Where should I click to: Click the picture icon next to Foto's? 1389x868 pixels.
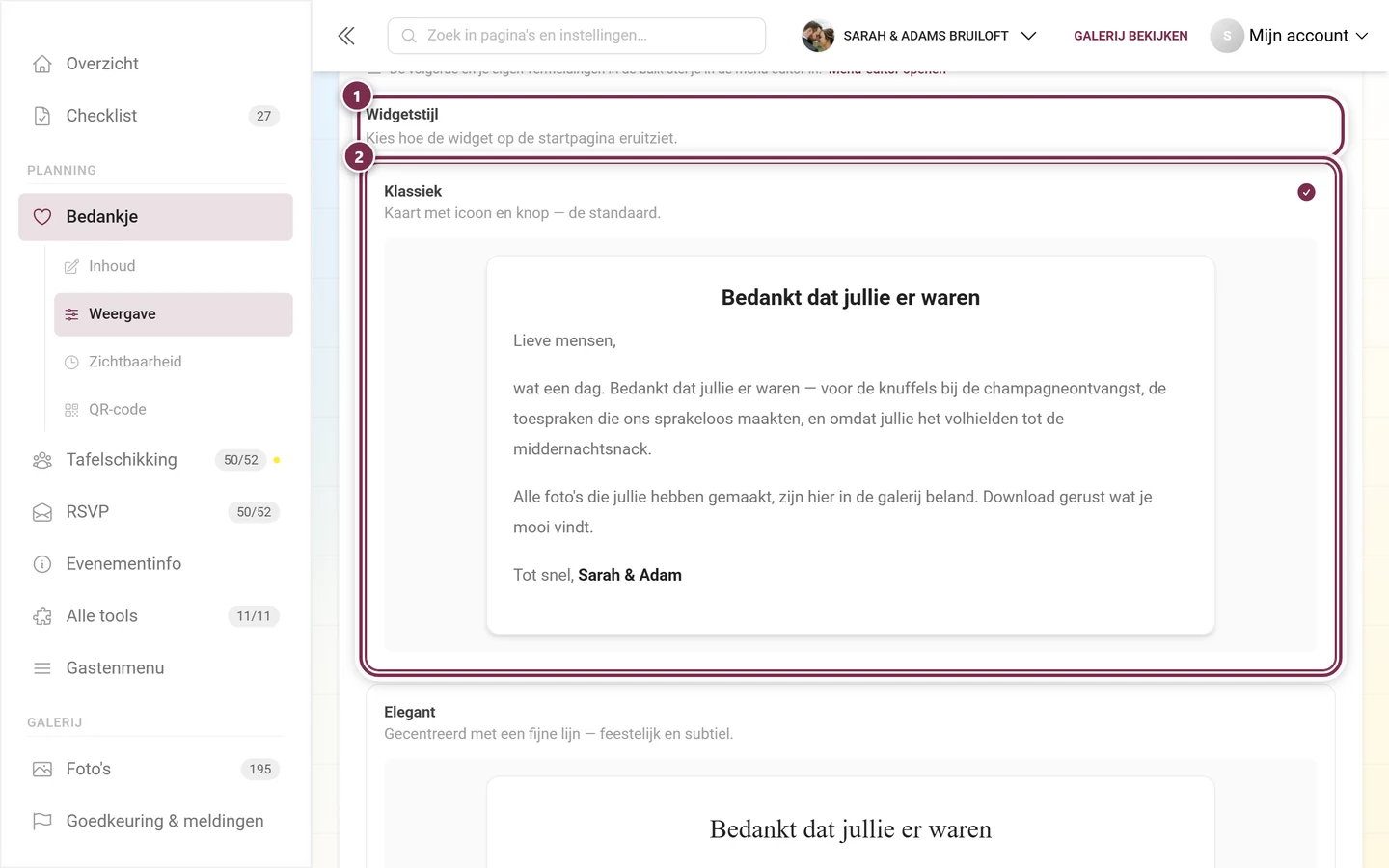click(42, 769)
